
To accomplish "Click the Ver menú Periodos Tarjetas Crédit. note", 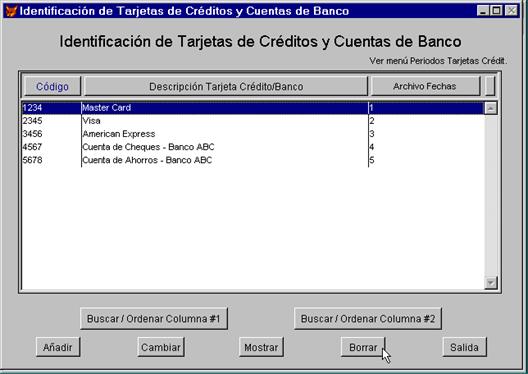I will point(438,61).
